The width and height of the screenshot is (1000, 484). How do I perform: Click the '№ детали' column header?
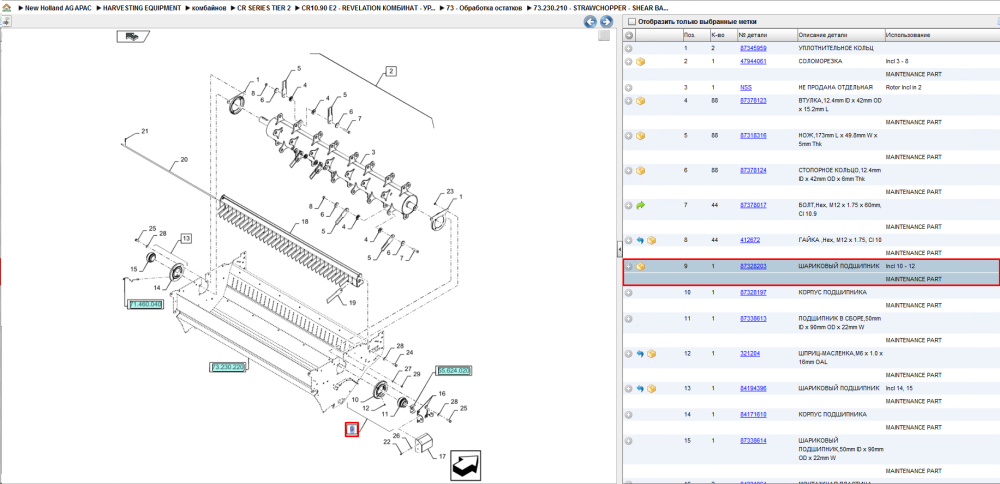click(767, 35)
